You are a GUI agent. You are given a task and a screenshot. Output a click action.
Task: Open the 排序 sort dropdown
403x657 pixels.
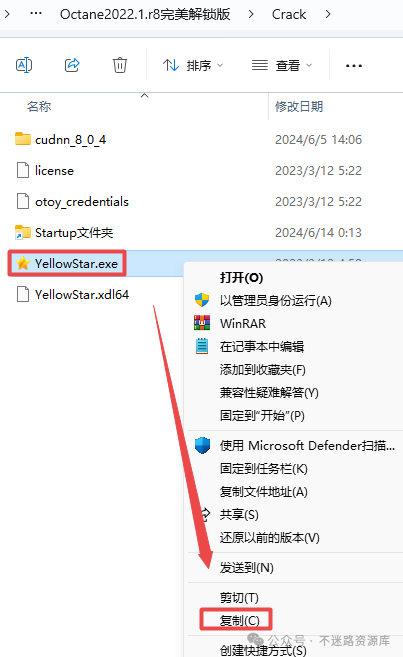[193, 65]
